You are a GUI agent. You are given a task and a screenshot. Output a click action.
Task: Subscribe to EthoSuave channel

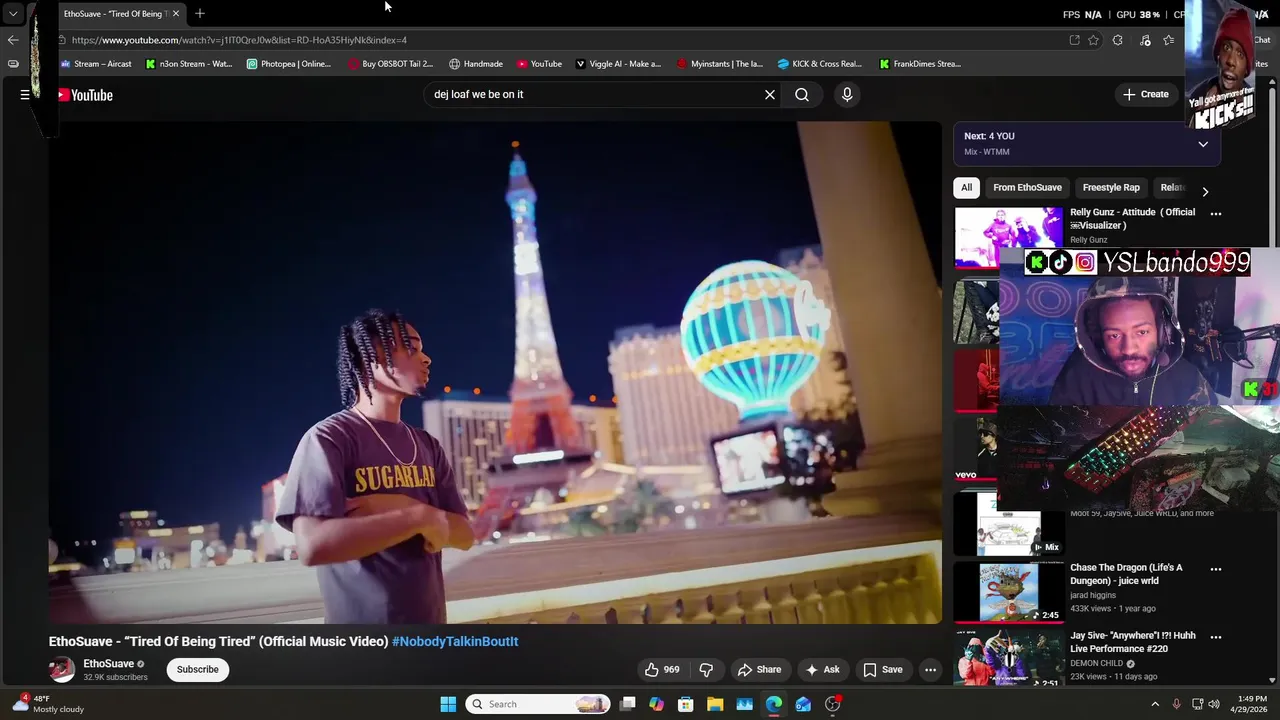[x=198, y=670]
